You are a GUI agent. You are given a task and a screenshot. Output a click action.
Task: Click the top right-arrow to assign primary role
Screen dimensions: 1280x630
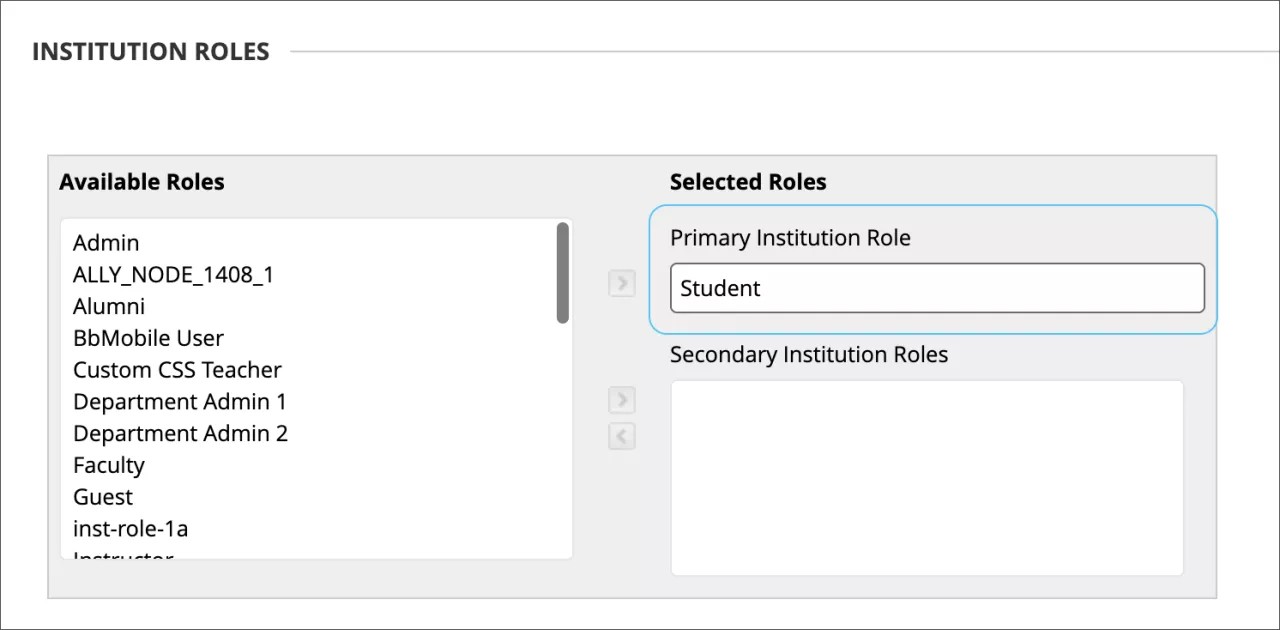pos(621,284)
